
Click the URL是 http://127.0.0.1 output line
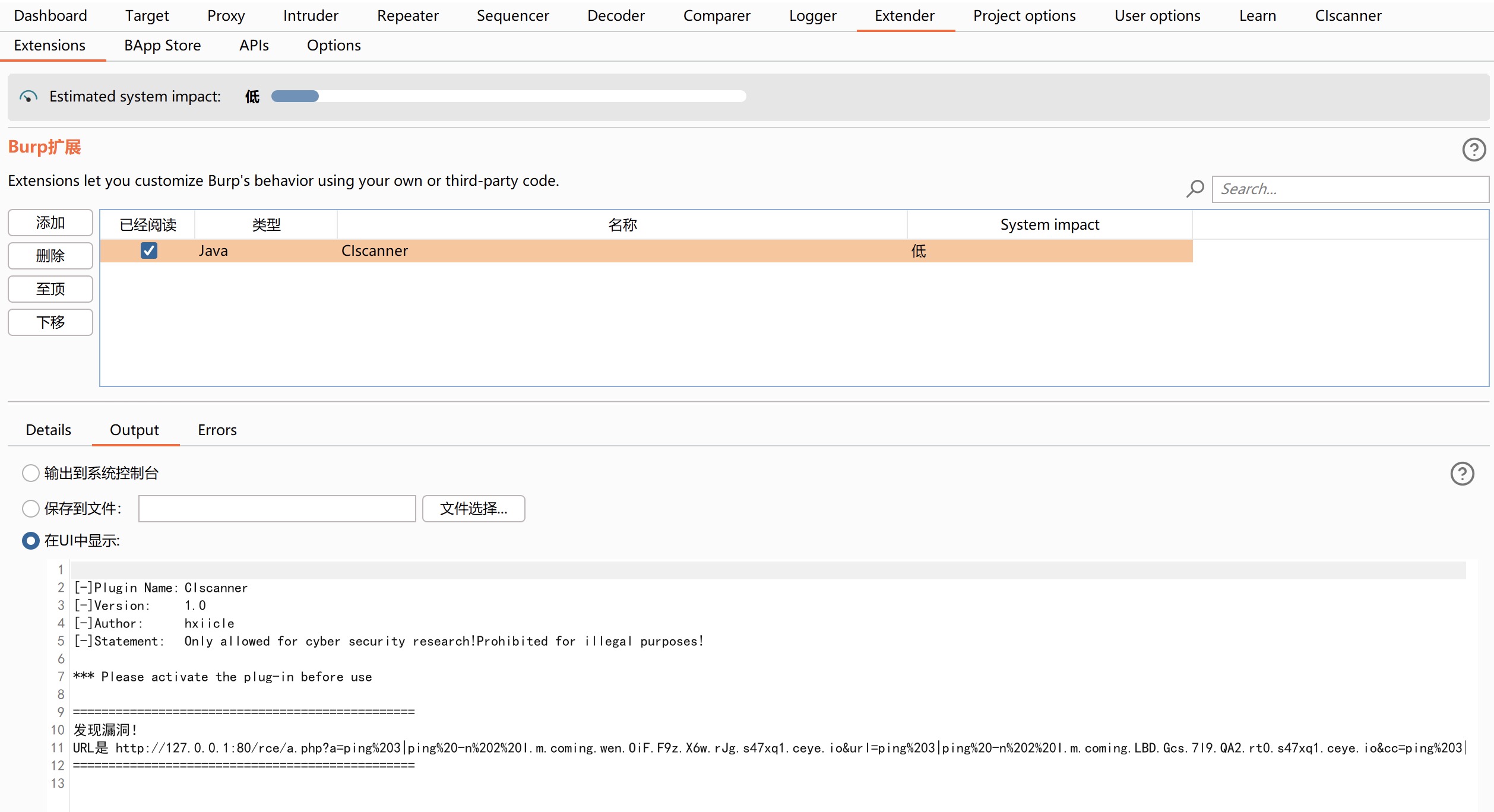(770, 748)
